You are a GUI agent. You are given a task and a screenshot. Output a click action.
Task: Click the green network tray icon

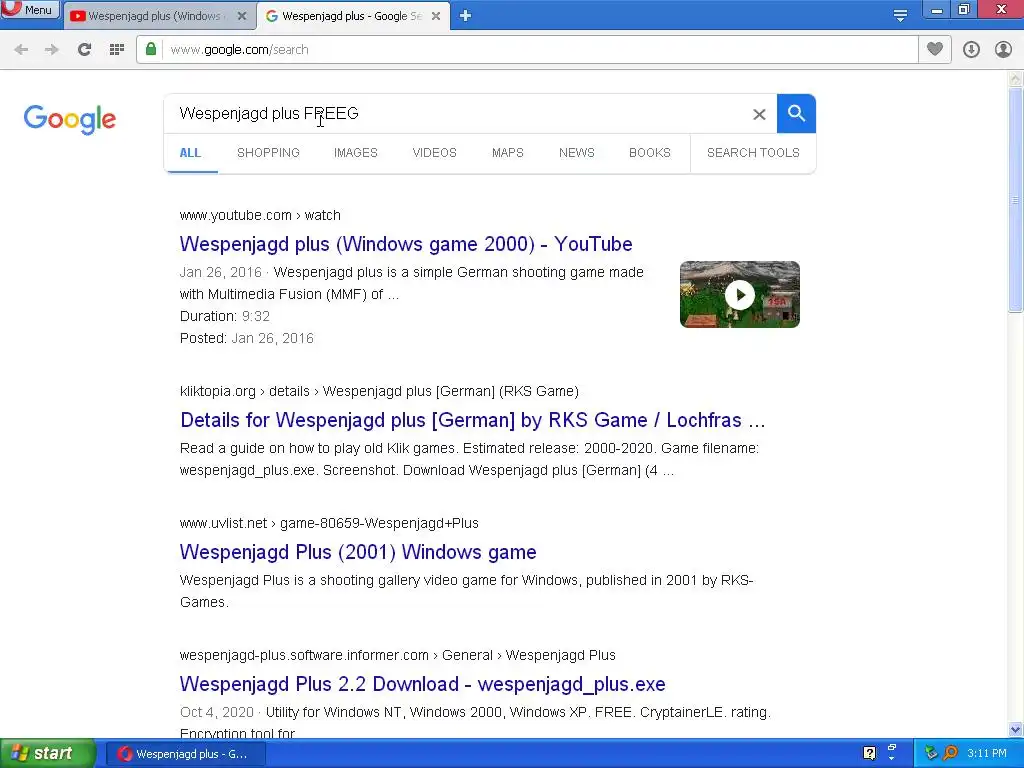[931, 754]
